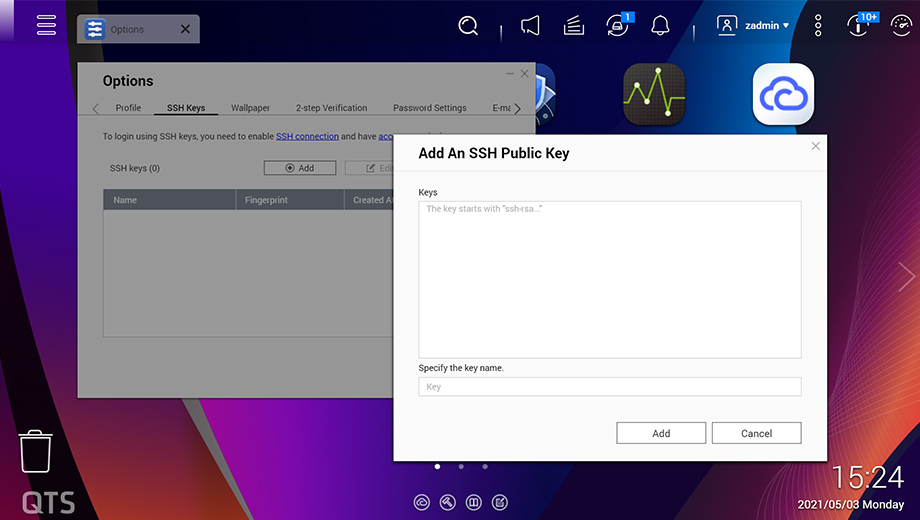
Task: Click the book icon in bottom bar
Action: point(474,502)
